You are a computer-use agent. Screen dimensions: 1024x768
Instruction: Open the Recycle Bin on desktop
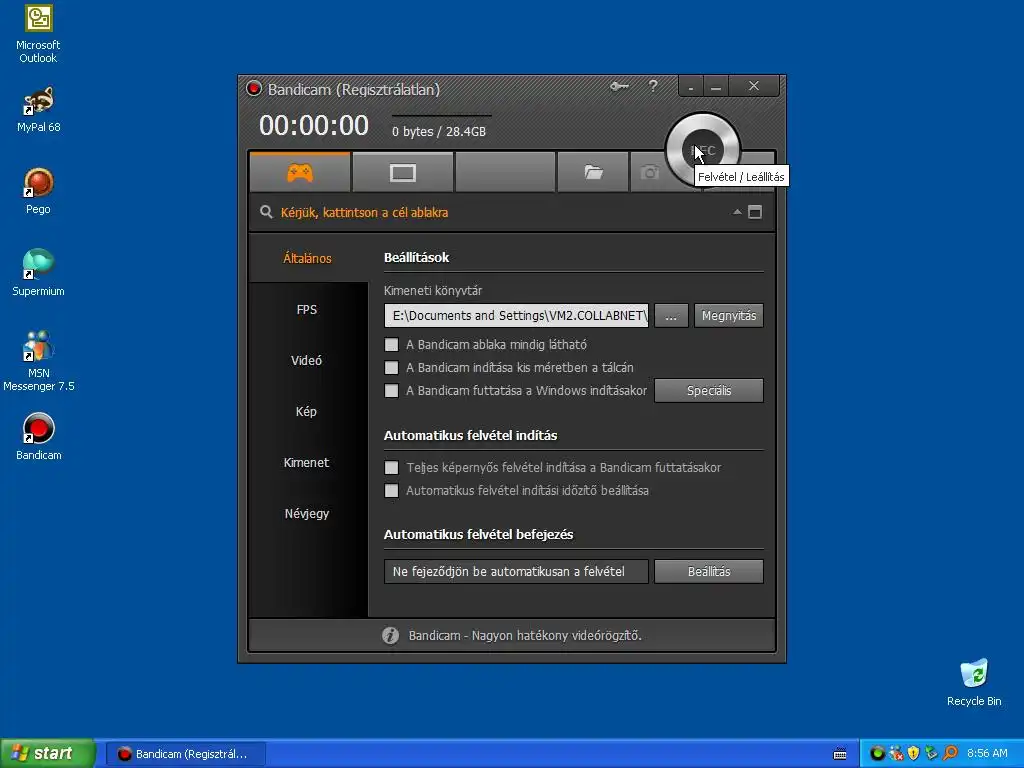point(974,682)
